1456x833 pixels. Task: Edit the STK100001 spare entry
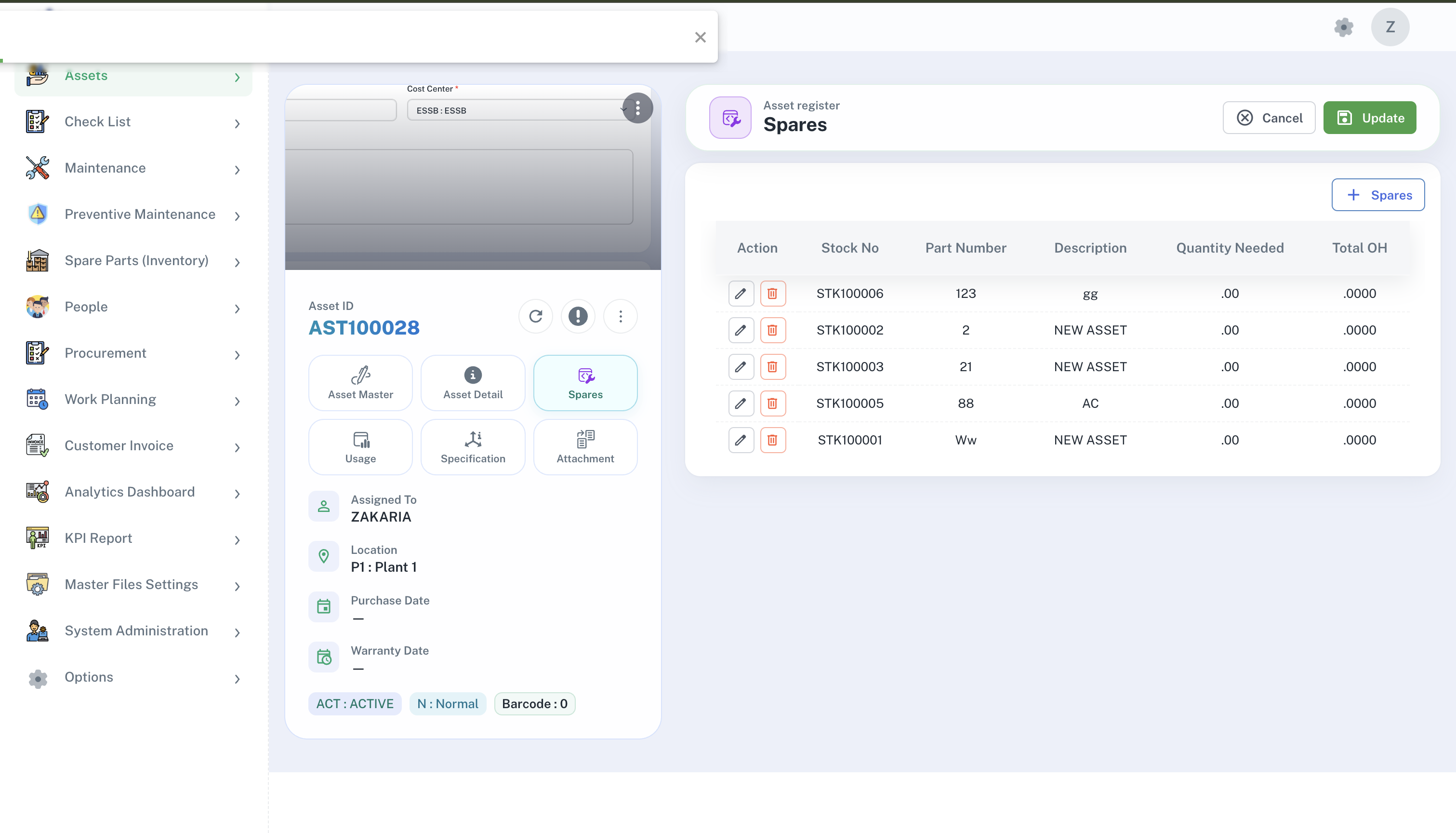tap(741, 440)
